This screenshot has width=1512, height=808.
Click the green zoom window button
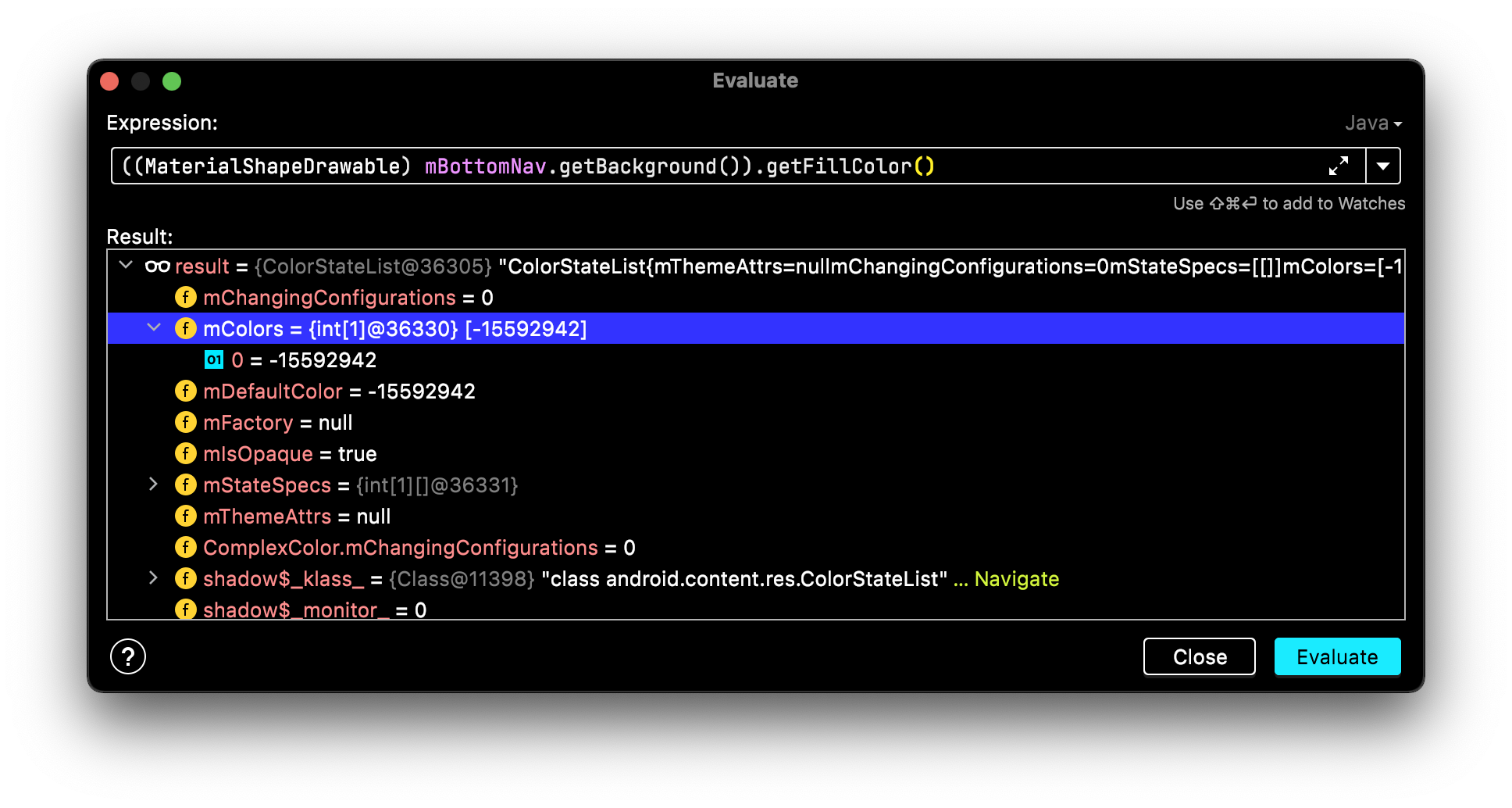click(172, 81)
